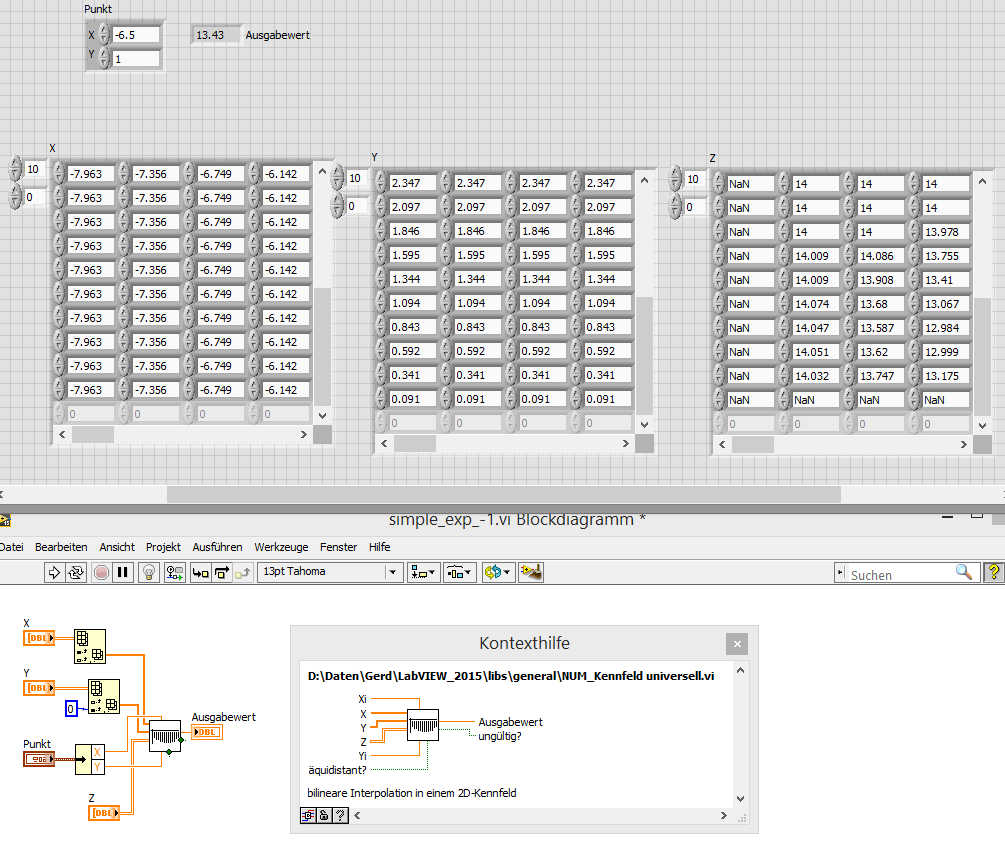Click the Retain Wire Values icon
1005x845 pixels.
[175, 572]
